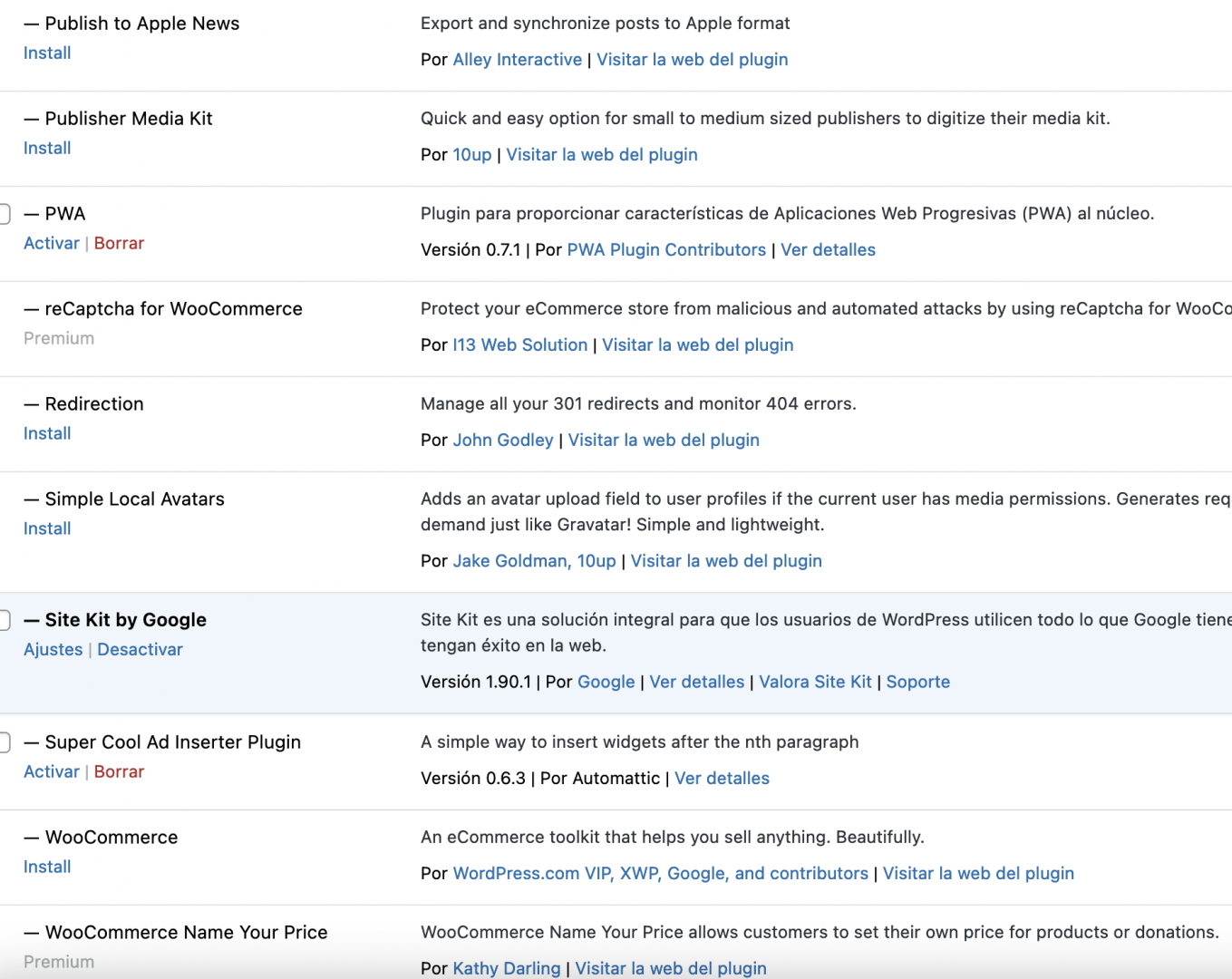Open WordPress.com VIP, XWP, Google contributors link
1232x979 pixels.
tap(661, 873)
